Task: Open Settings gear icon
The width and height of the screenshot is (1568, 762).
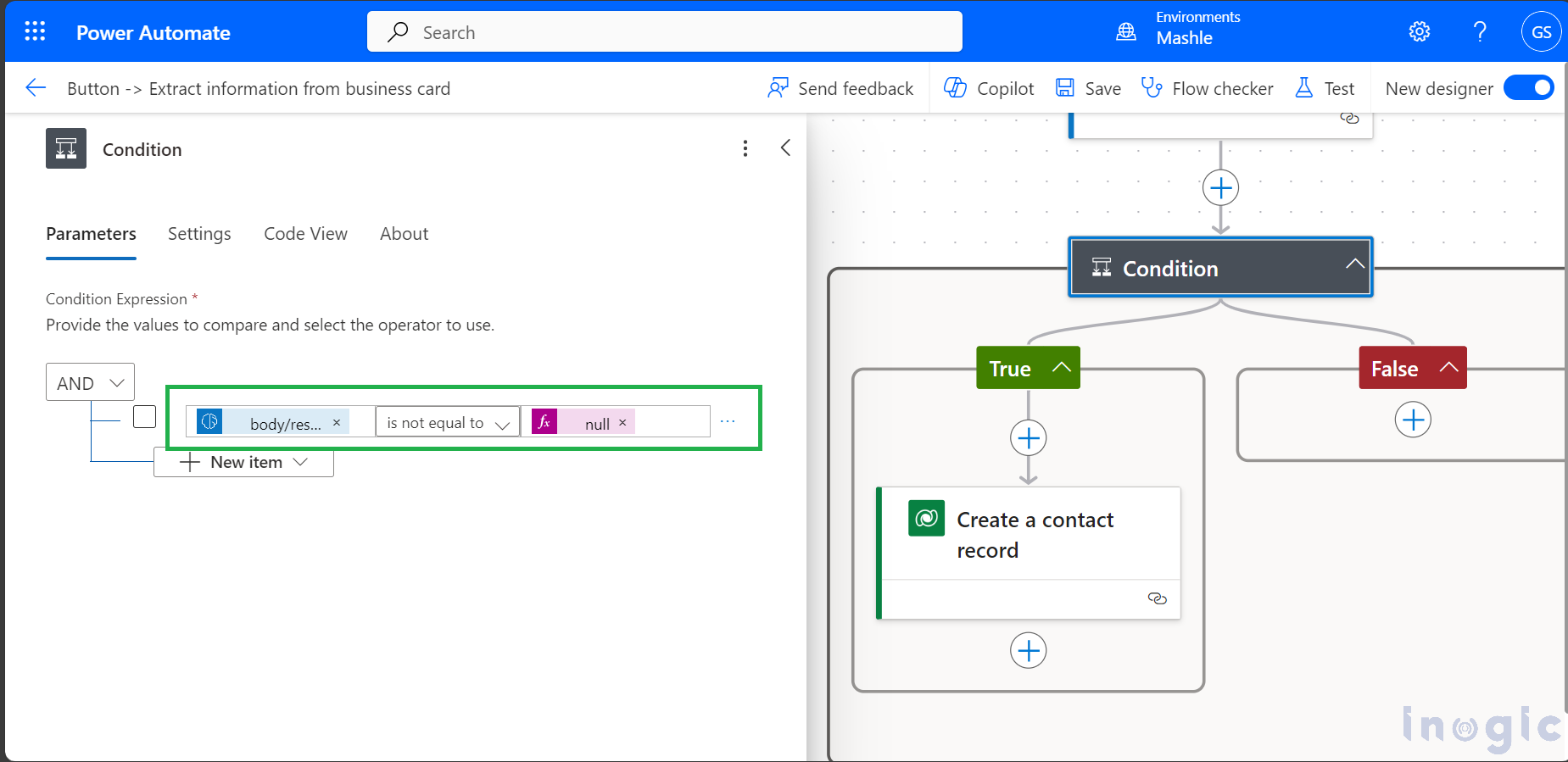Action: pyautogui.click(x=1419, y=32)
